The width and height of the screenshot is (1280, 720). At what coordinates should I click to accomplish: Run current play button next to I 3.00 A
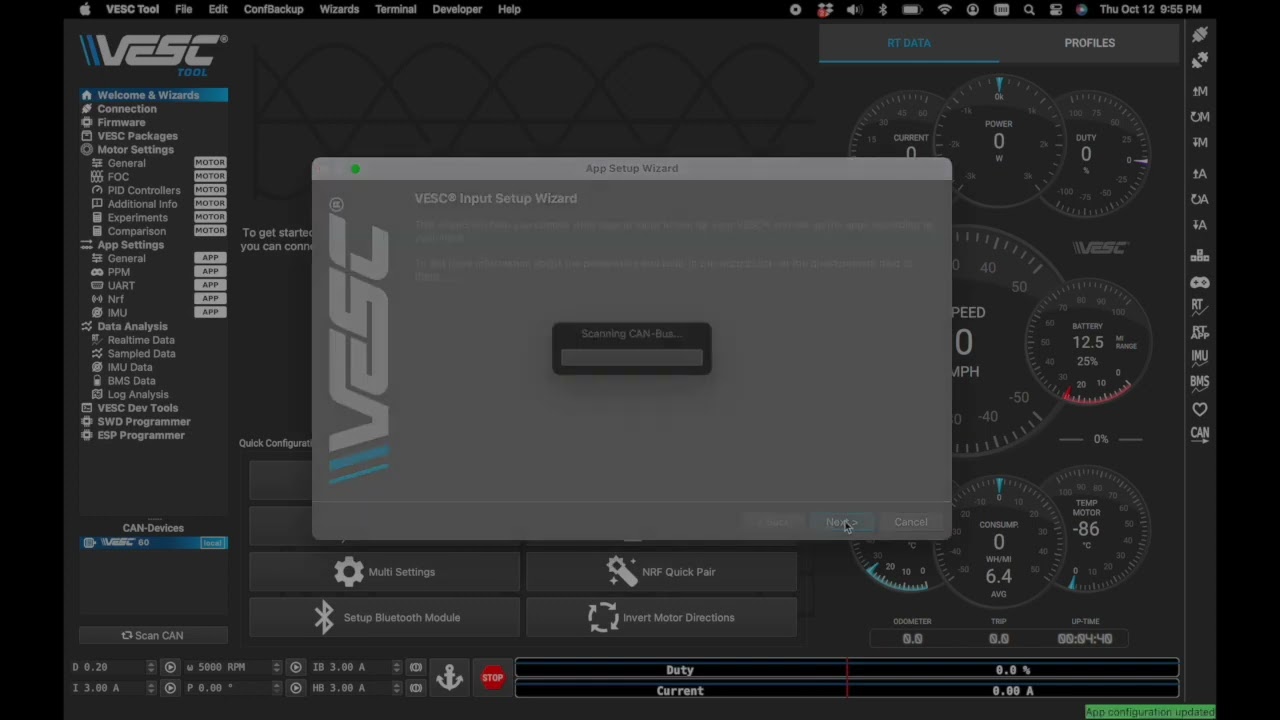pos(170,688)
